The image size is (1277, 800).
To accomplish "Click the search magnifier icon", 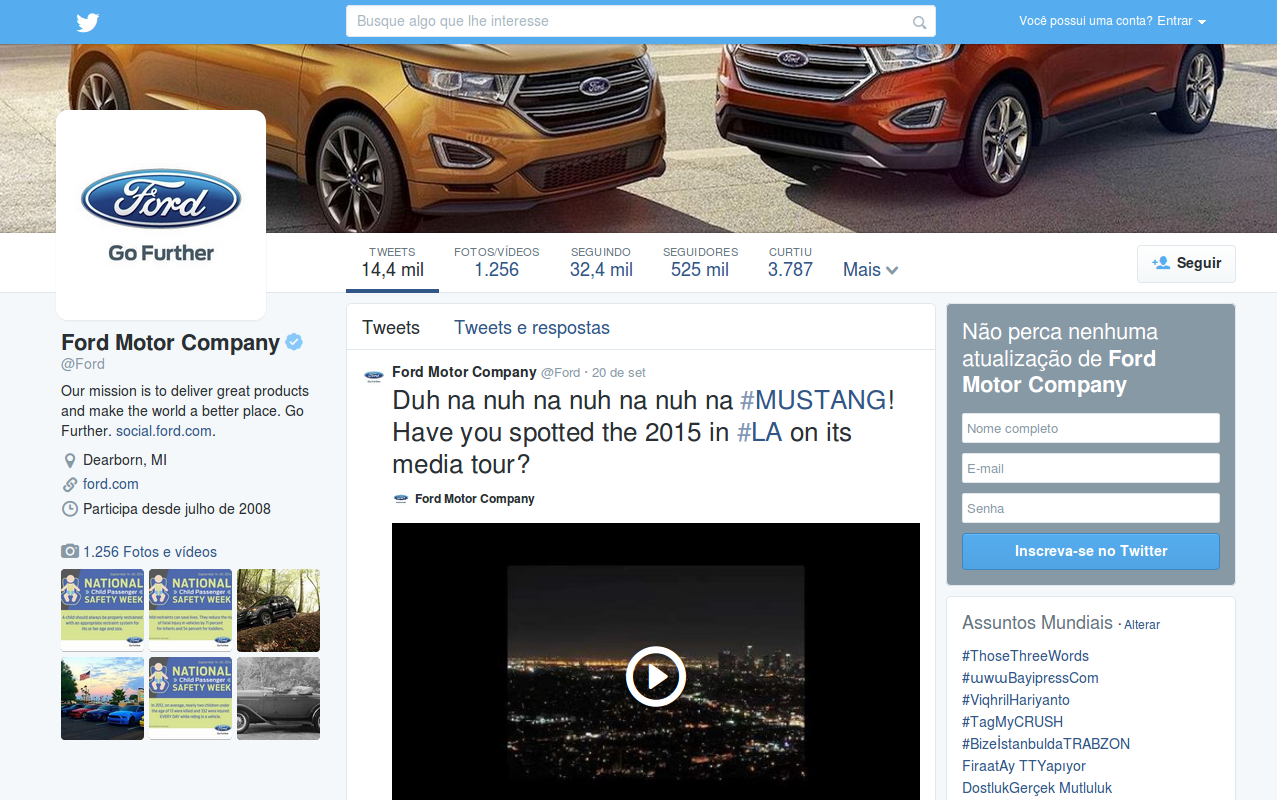I will [x=920, y=22].
